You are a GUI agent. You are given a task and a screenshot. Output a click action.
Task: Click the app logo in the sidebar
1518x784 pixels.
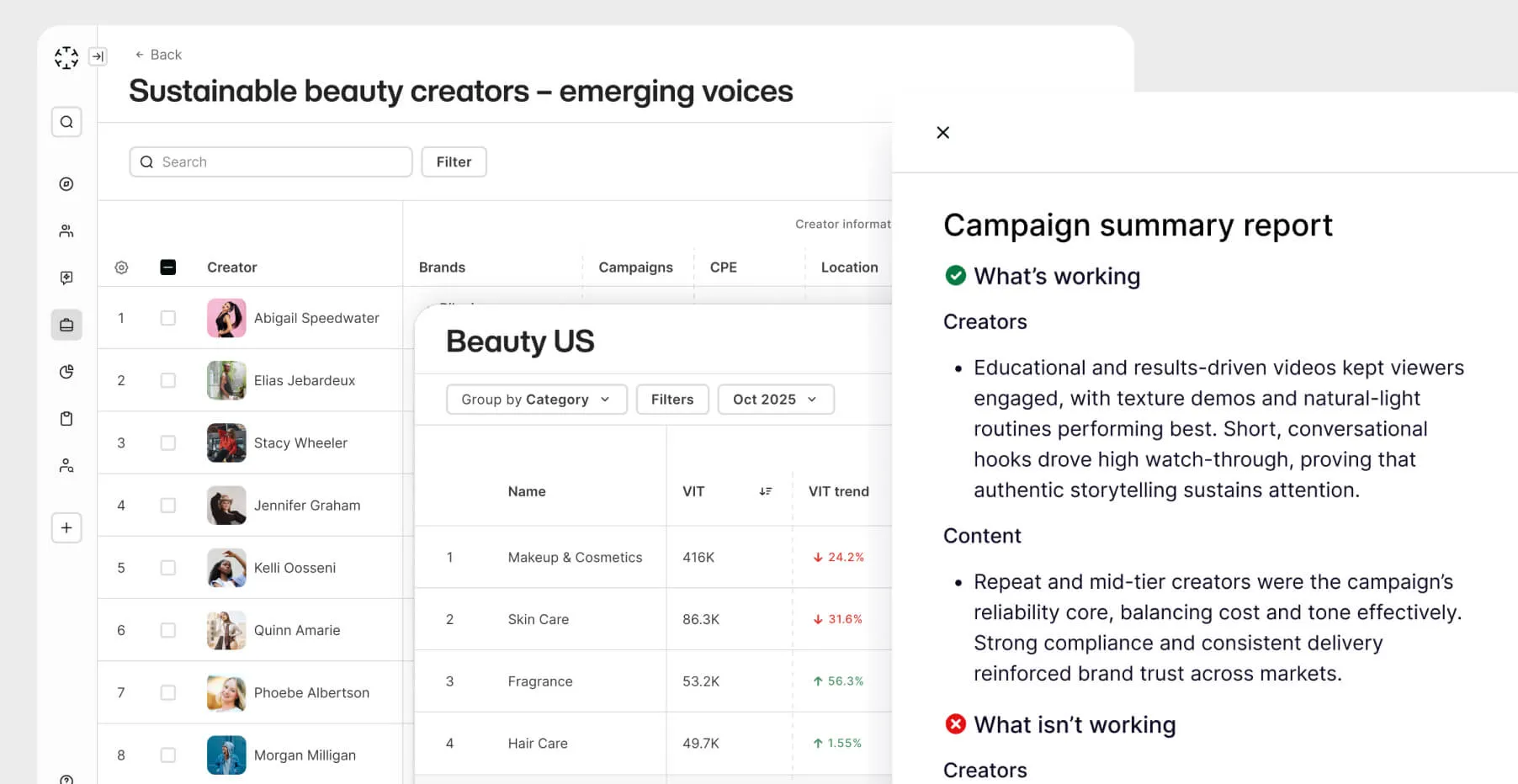coord(66,57)
